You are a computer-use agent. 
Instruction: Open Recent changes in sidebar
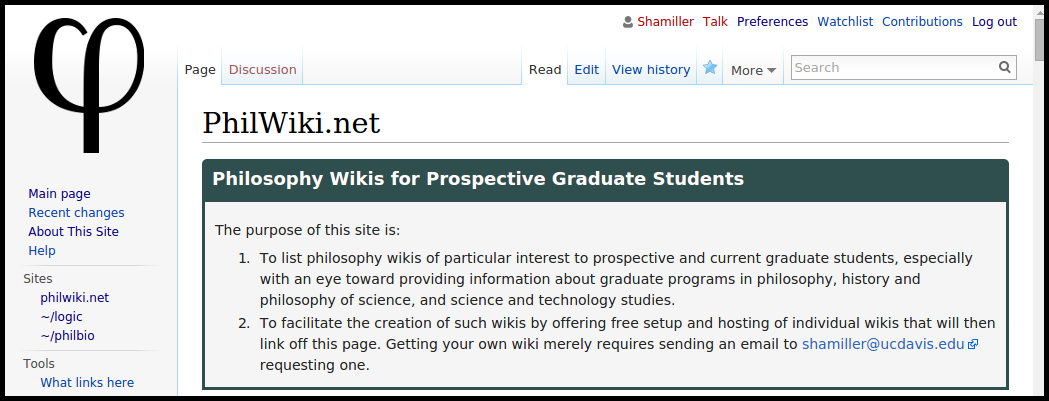[76, 213]
